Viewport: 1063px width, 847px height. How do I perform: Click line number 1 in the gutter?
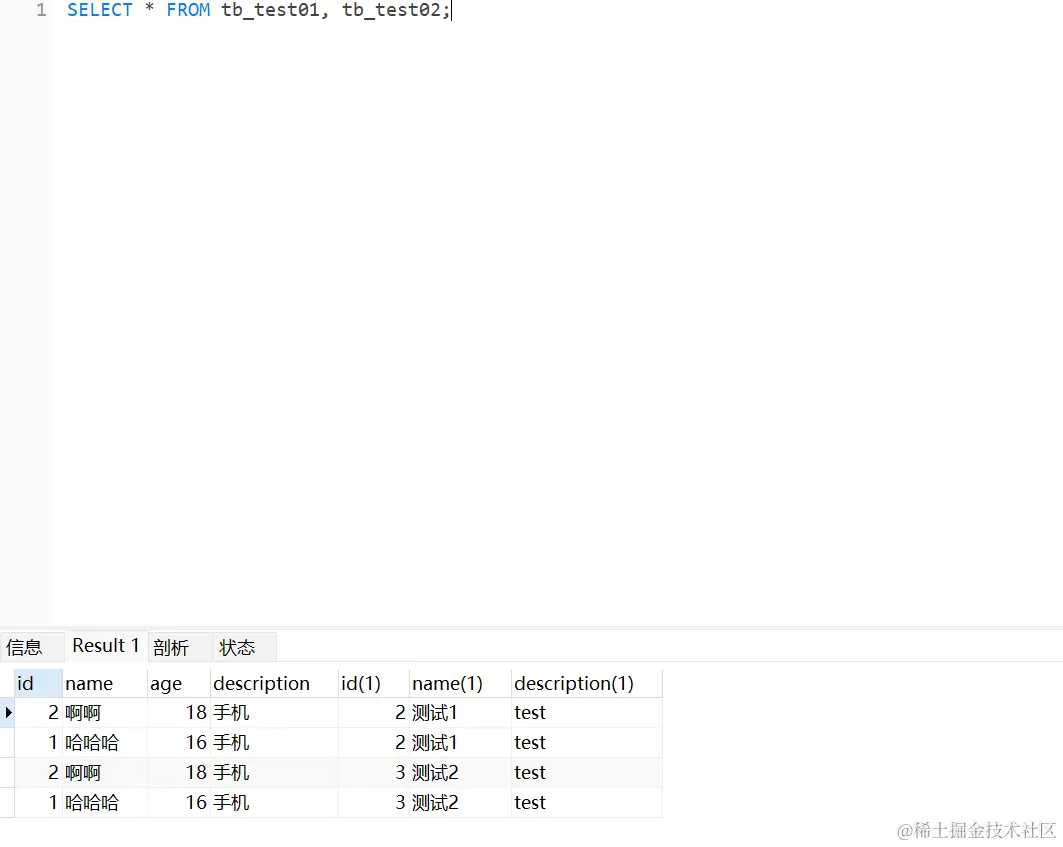tap(41, 10)
